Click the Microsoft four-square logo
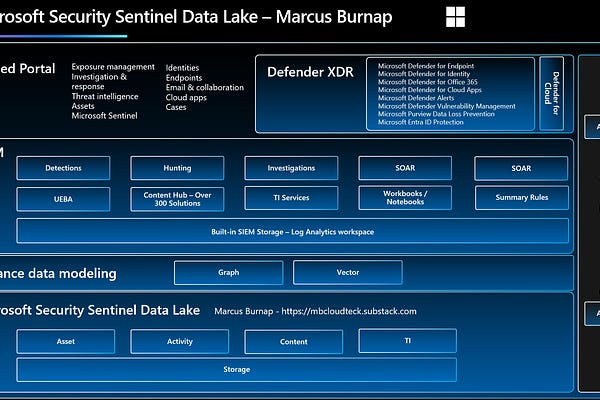Screen dimensions: 600x400 (455, 17)
